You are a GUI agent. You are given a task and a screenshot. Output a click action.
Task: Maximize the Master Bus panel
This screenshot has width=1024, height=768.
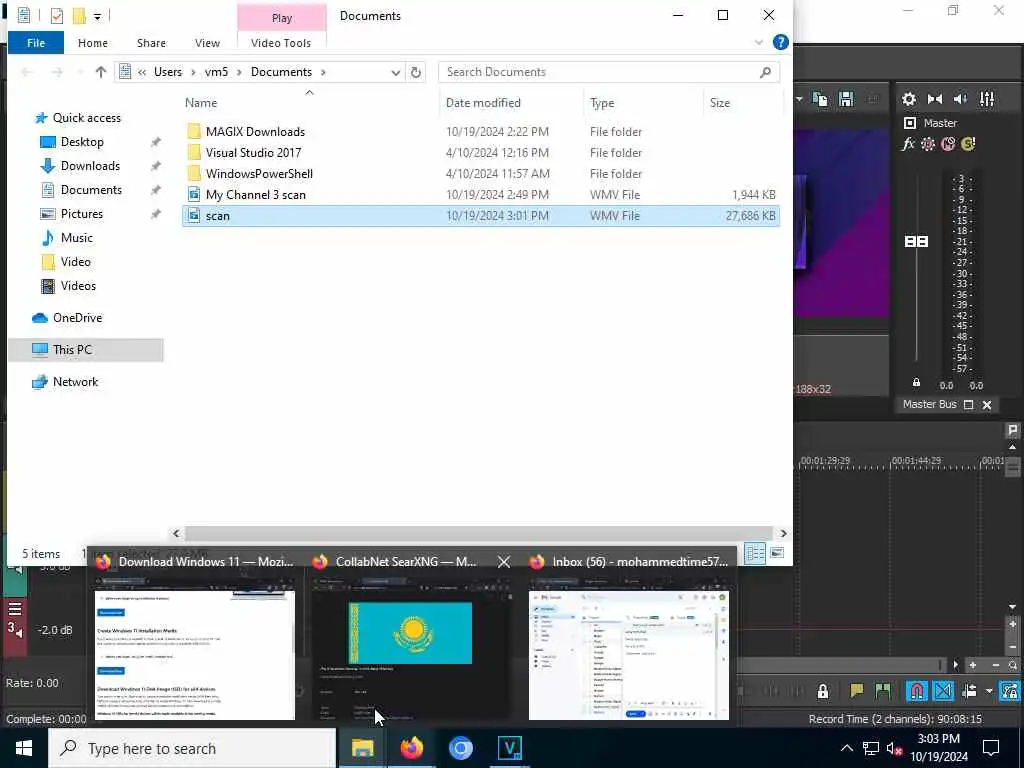[x=968, y=405]
